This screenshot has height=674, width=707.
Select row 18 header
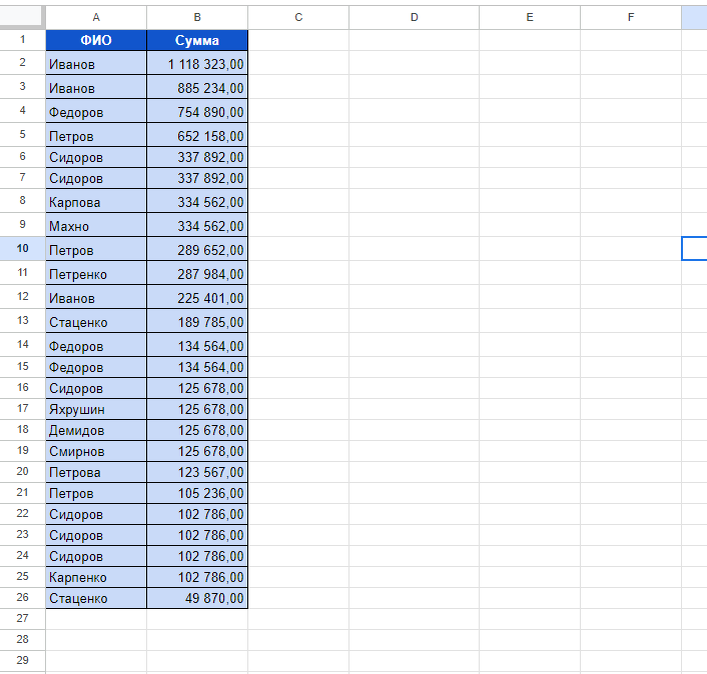pyautogui.click(x=23, y=430)
